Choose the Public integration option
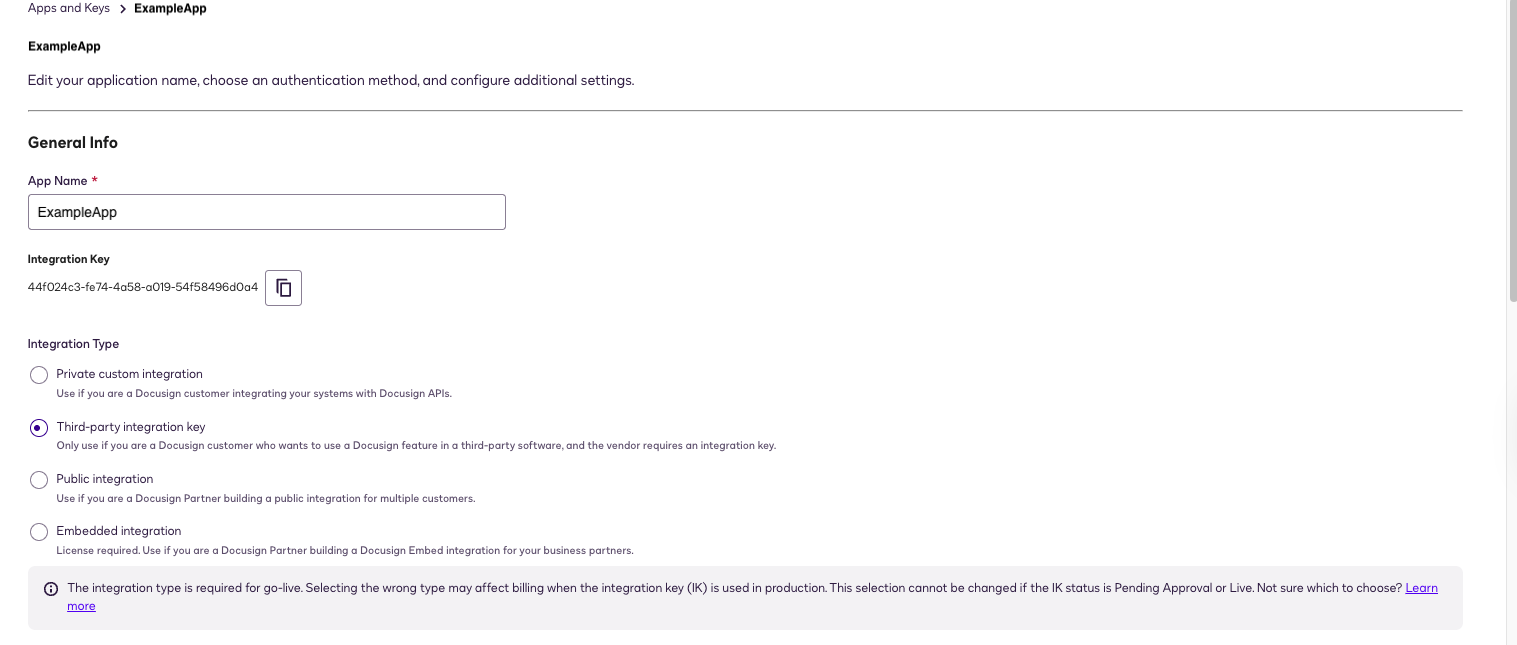This screenshot has width=1517, height=645. coord(39,479)
